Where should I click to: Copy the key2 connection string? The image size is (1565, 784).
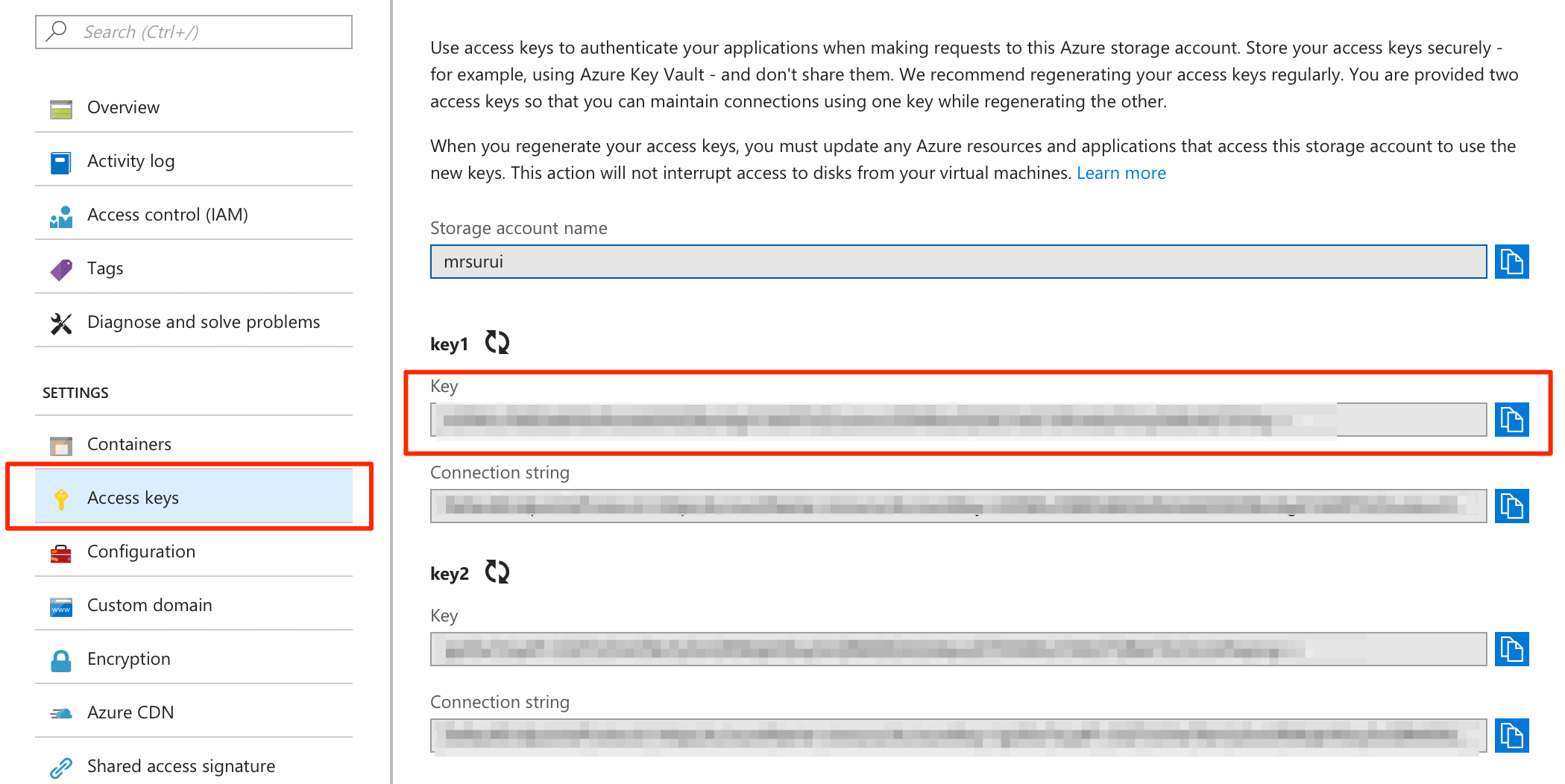[1512, 736]
